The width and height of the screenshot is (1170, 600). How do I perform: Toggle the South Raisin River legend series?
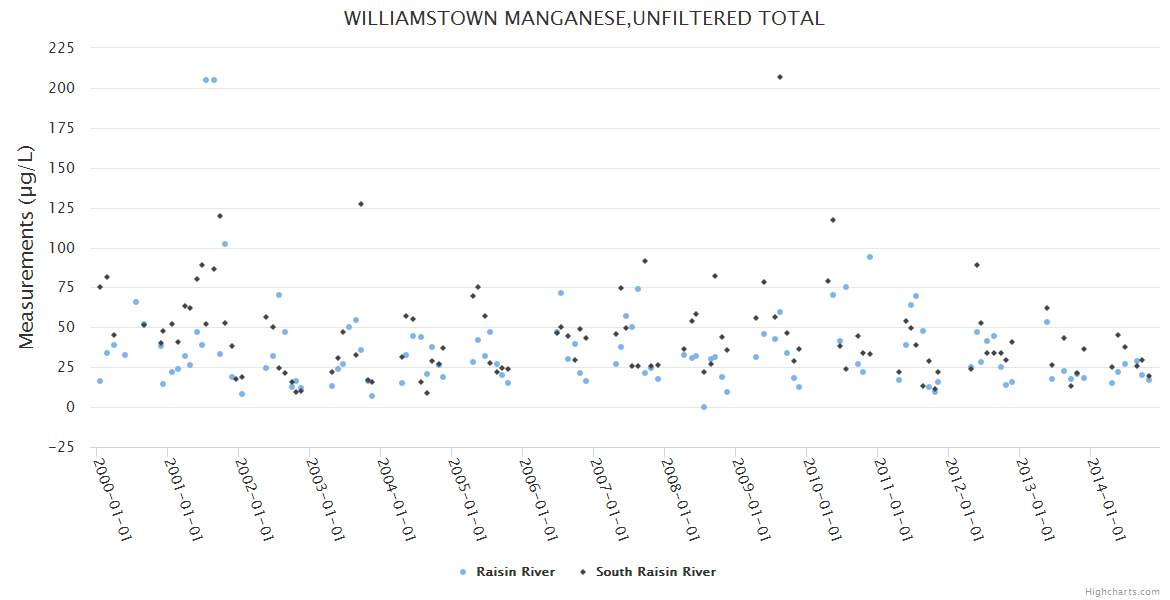[655, 572]
